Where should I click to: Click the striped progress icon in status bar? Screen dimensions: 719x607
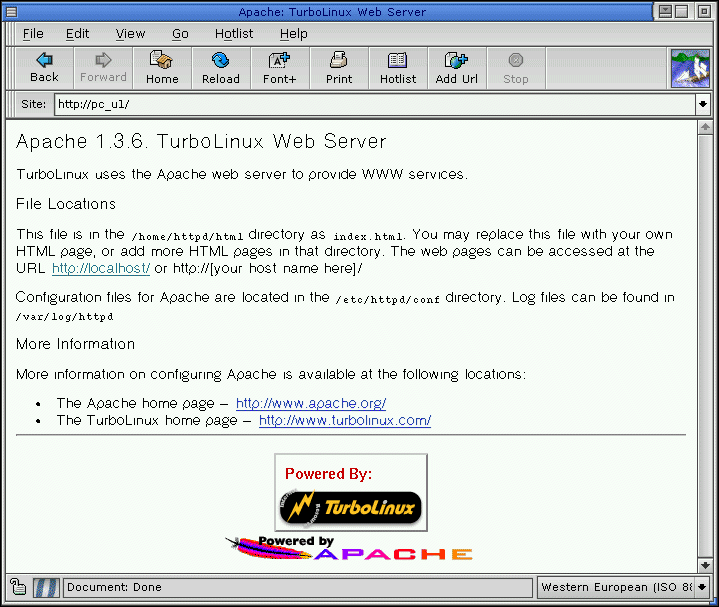46,587
